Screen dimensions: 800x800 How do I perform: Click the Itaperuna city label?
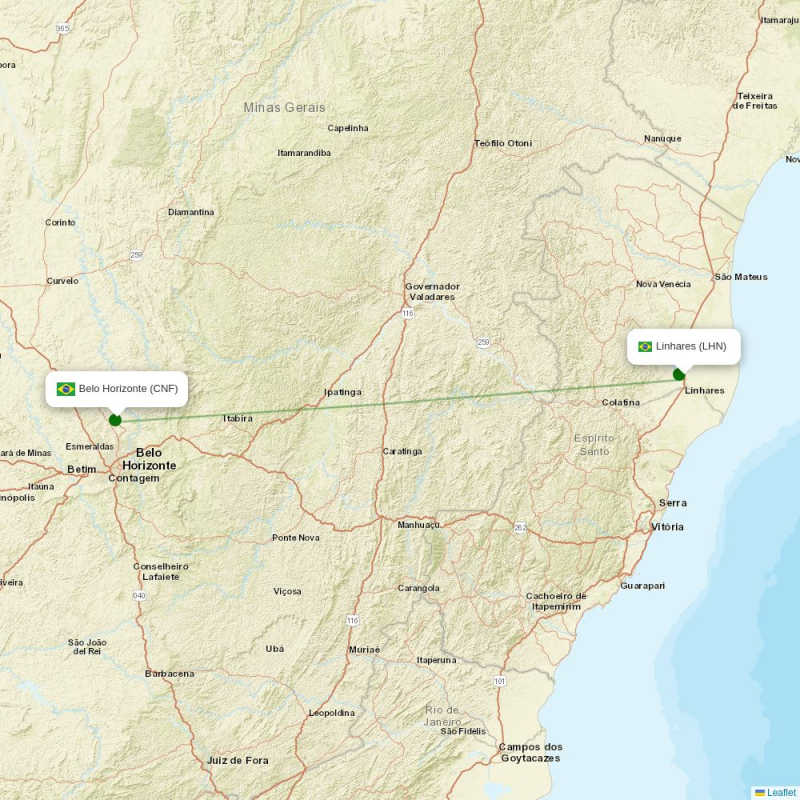(436, 660)
